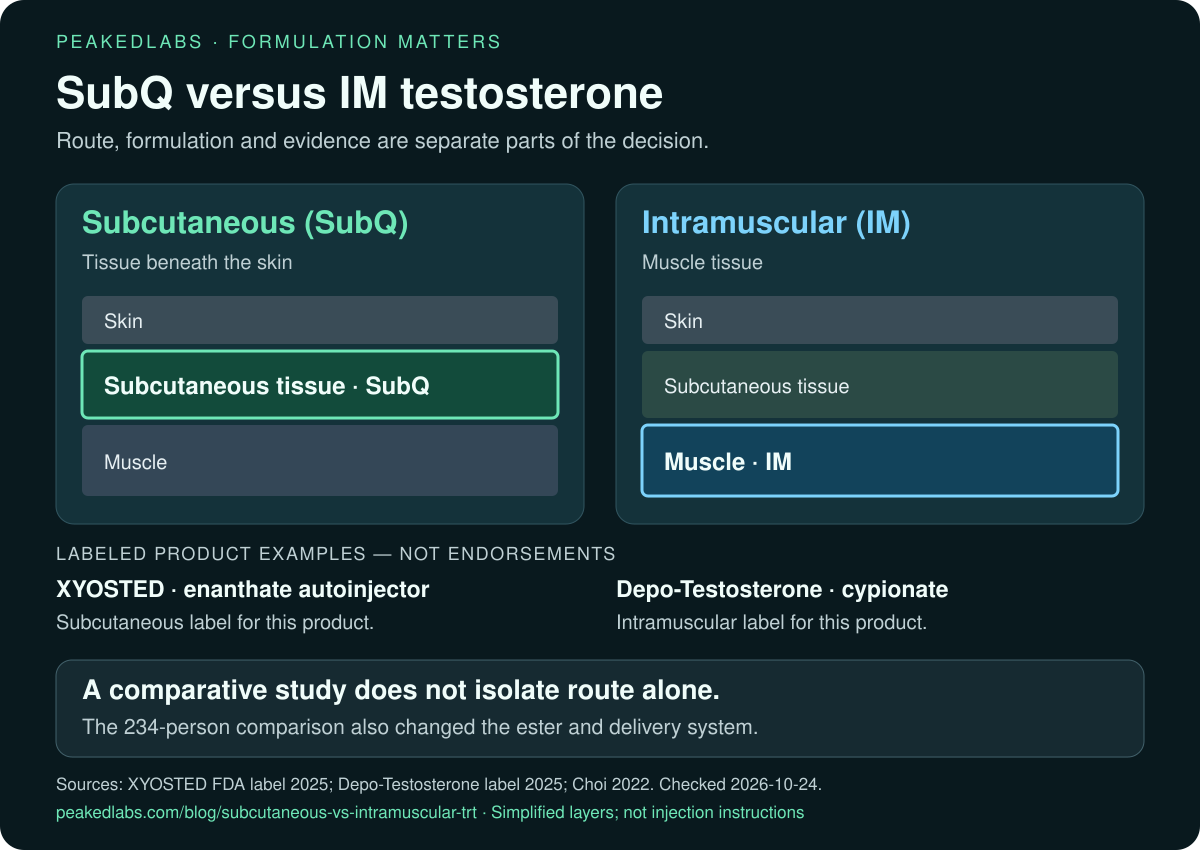Screen dimensions: 1200x850
Task: Click the 'Skin' layer in the IM card
Action: (x=880, y=320)
